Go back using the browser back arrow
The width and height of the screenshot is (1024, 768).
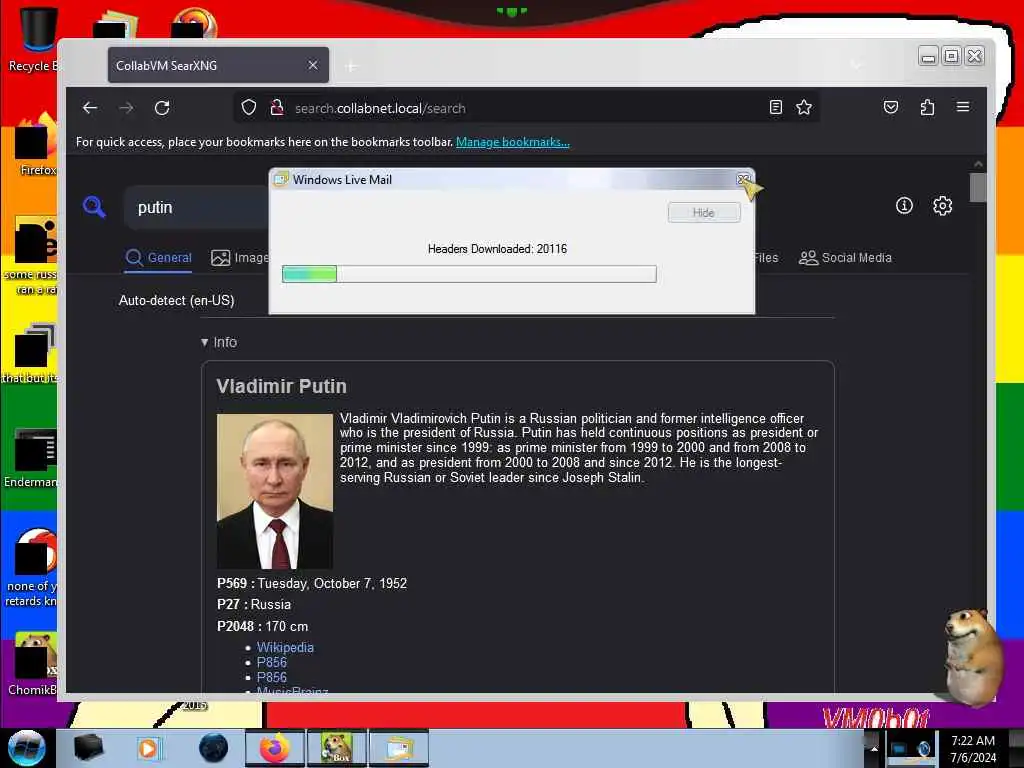[90, 108]
